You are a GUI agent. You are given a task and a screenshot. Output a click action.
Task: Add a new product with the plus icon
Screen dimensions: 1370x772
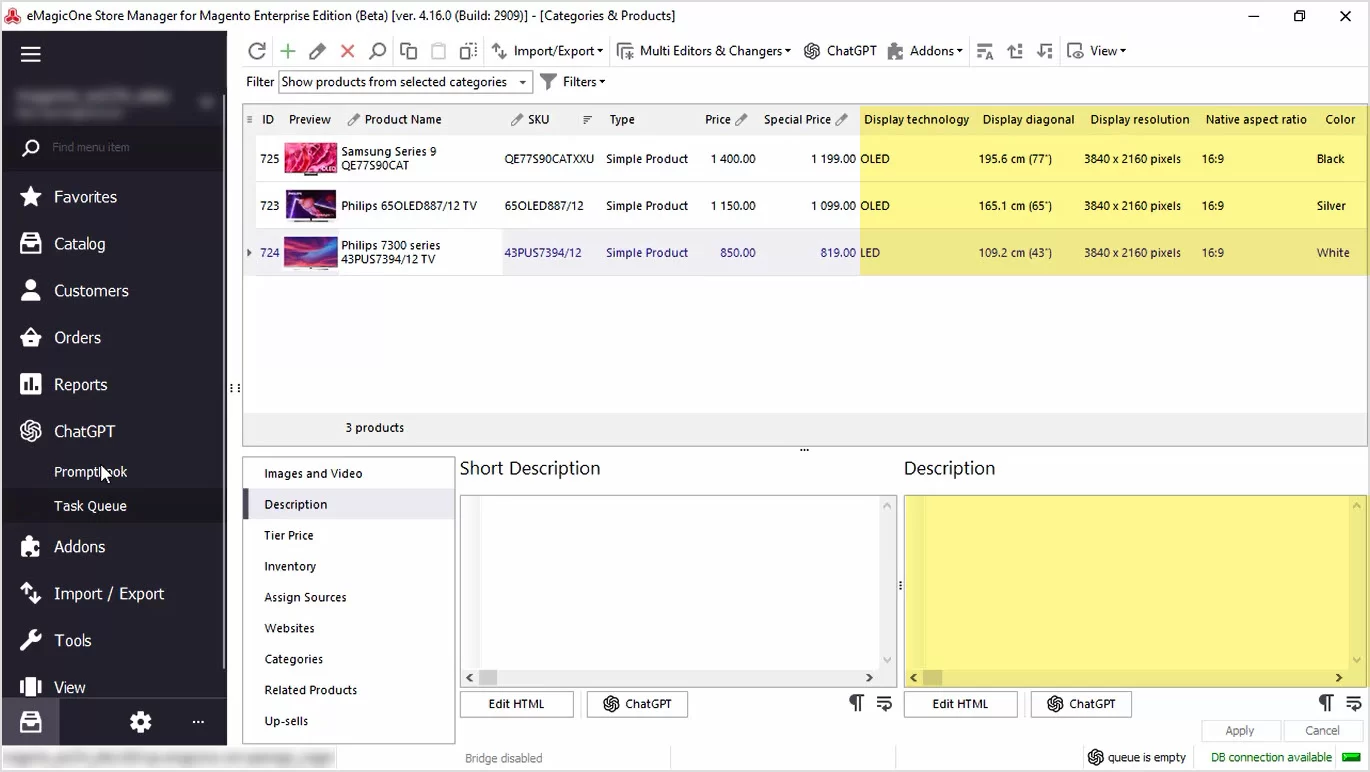pyautogui.click(x=288, y=51)
